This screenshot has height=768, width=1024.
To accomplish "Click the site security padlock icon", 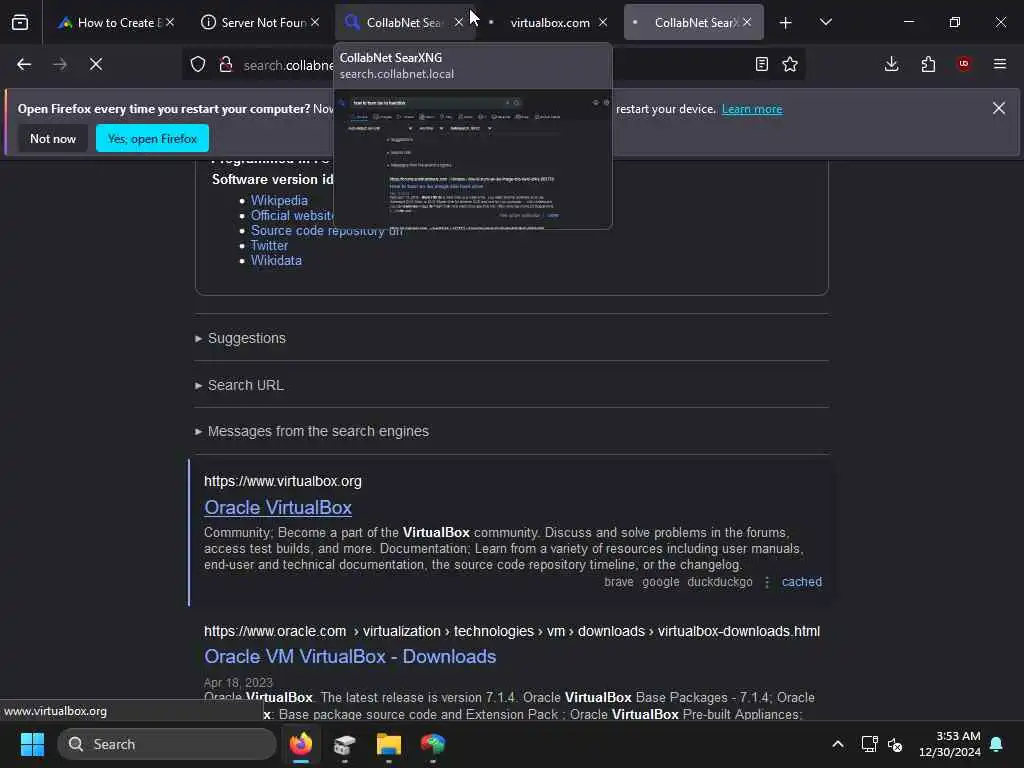I will (x=226, y=64).
